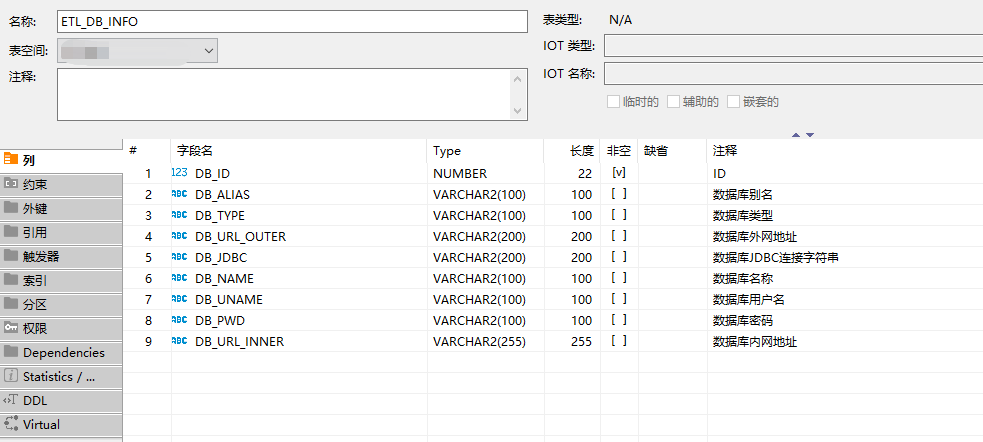This screenshot has height=442, width=983.
Task: Collapse the properties panel with up arrow
Action: click(797, 134)
